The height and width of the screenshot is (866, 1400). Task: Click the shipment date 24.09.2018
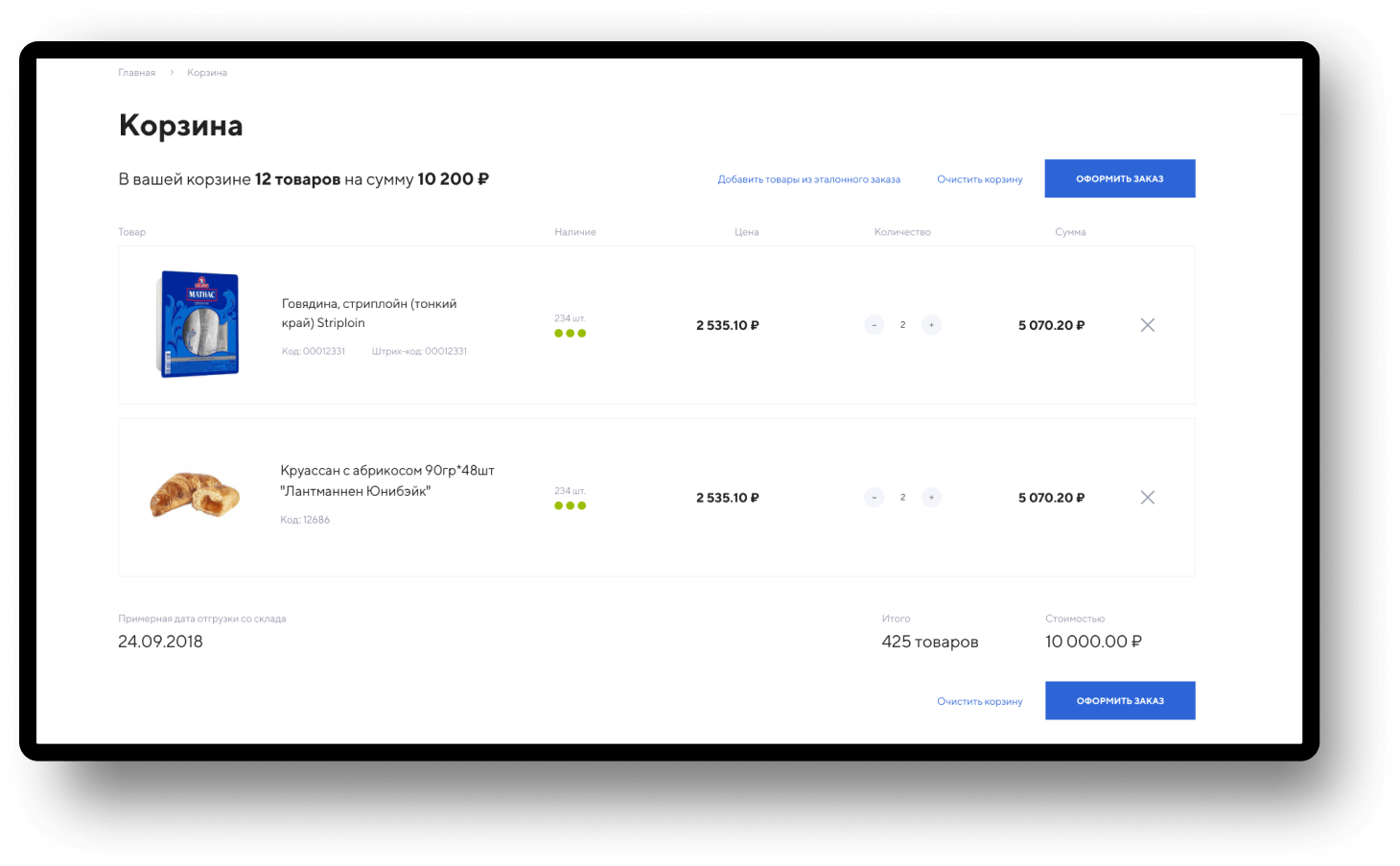pyautogui.click(x=160, y=642)
